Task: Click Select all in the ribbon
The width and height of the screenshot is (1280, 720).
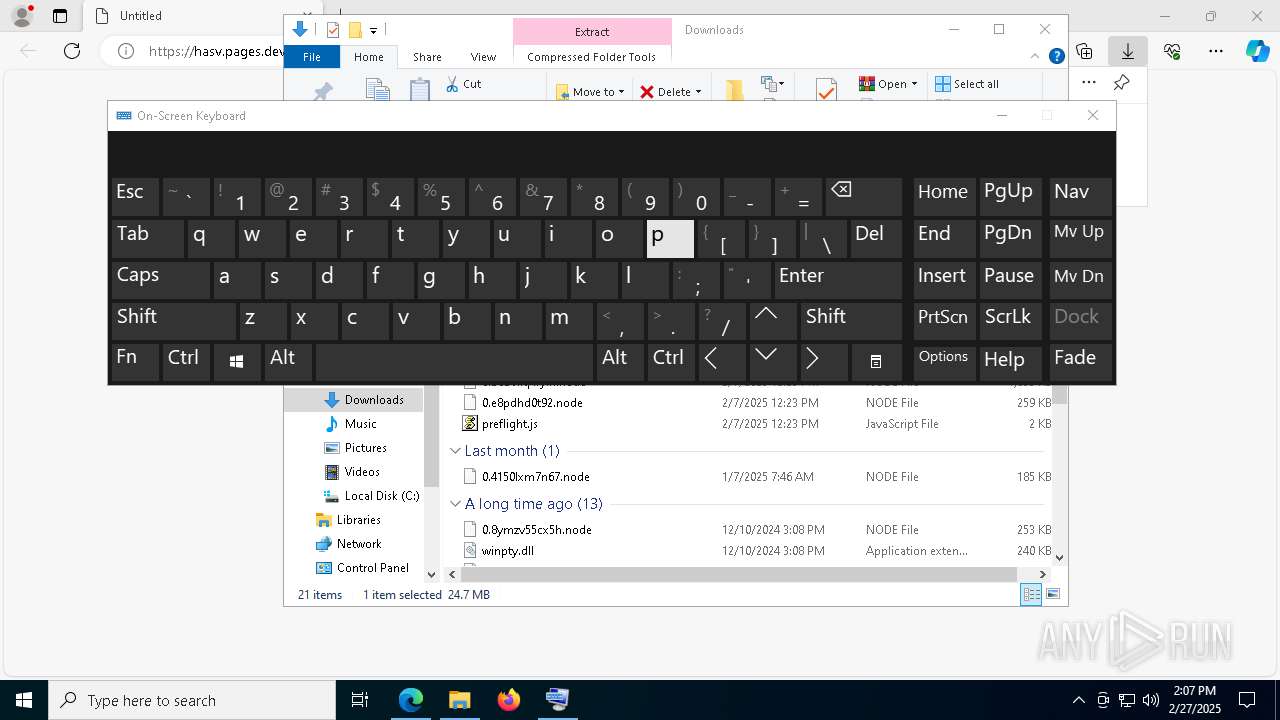Action: (967, 84)
